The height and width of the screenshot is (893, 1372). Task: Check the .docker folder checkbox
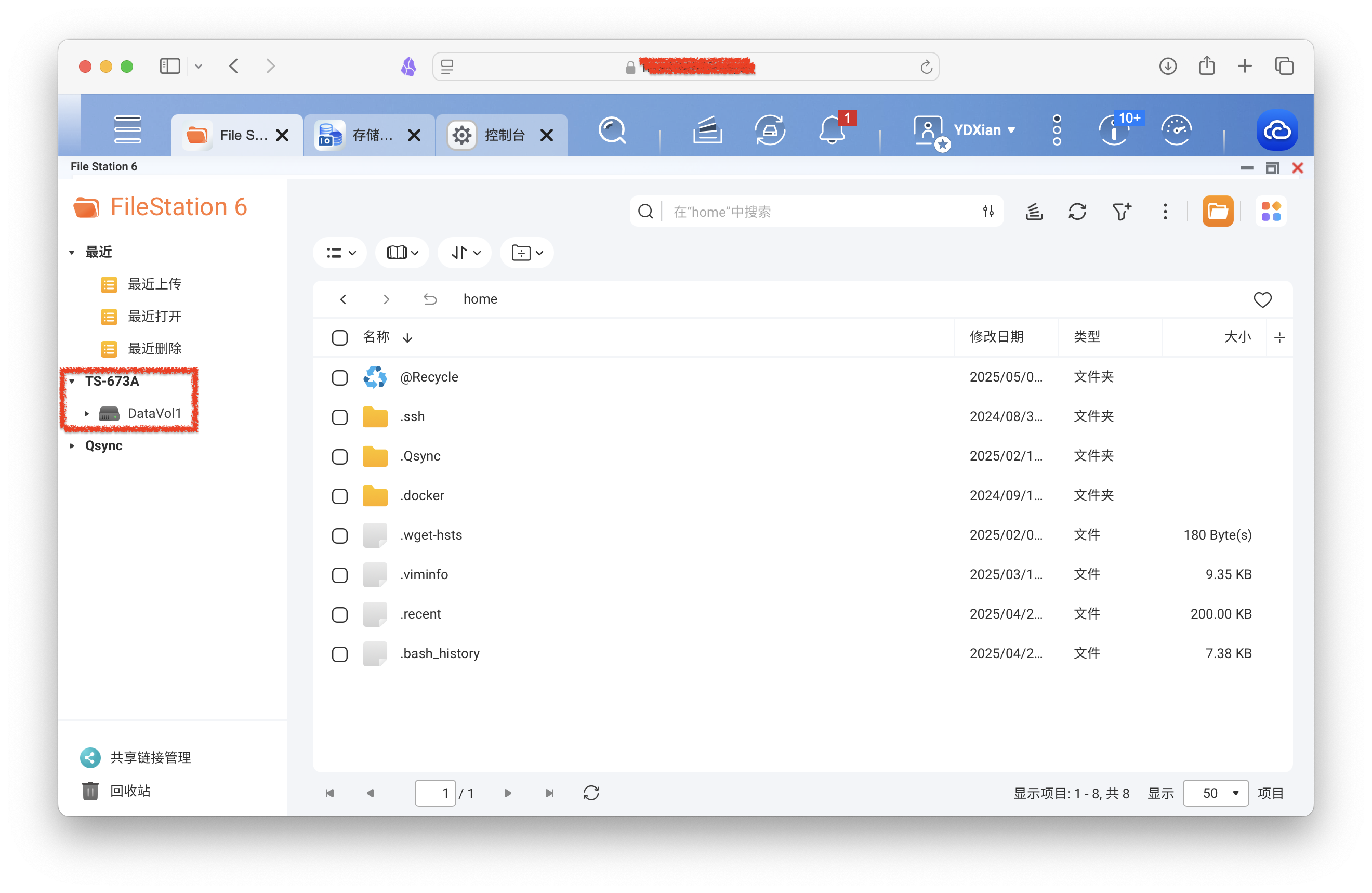click(x=340, y=496)
